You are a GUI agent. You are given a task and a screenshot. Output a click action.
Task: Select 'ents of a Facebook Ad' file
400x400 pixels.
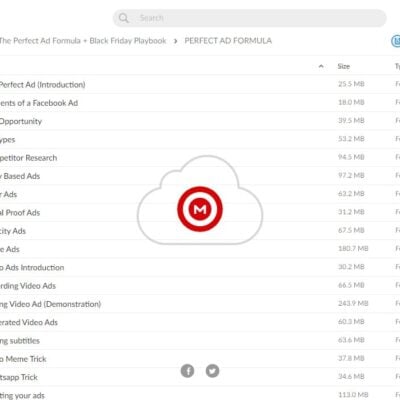(x=200, y=103)
